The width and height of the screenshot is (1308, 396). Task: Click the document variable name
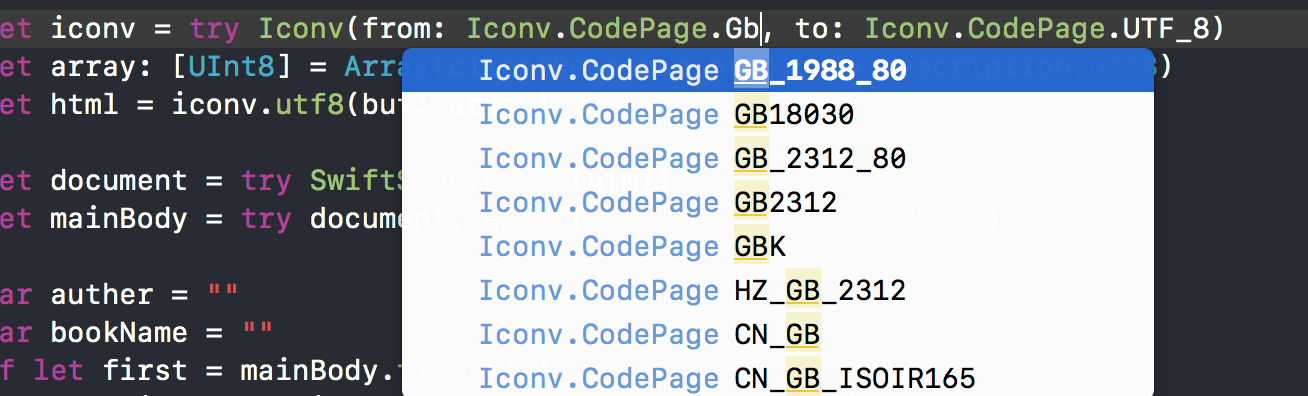[118, 181]
